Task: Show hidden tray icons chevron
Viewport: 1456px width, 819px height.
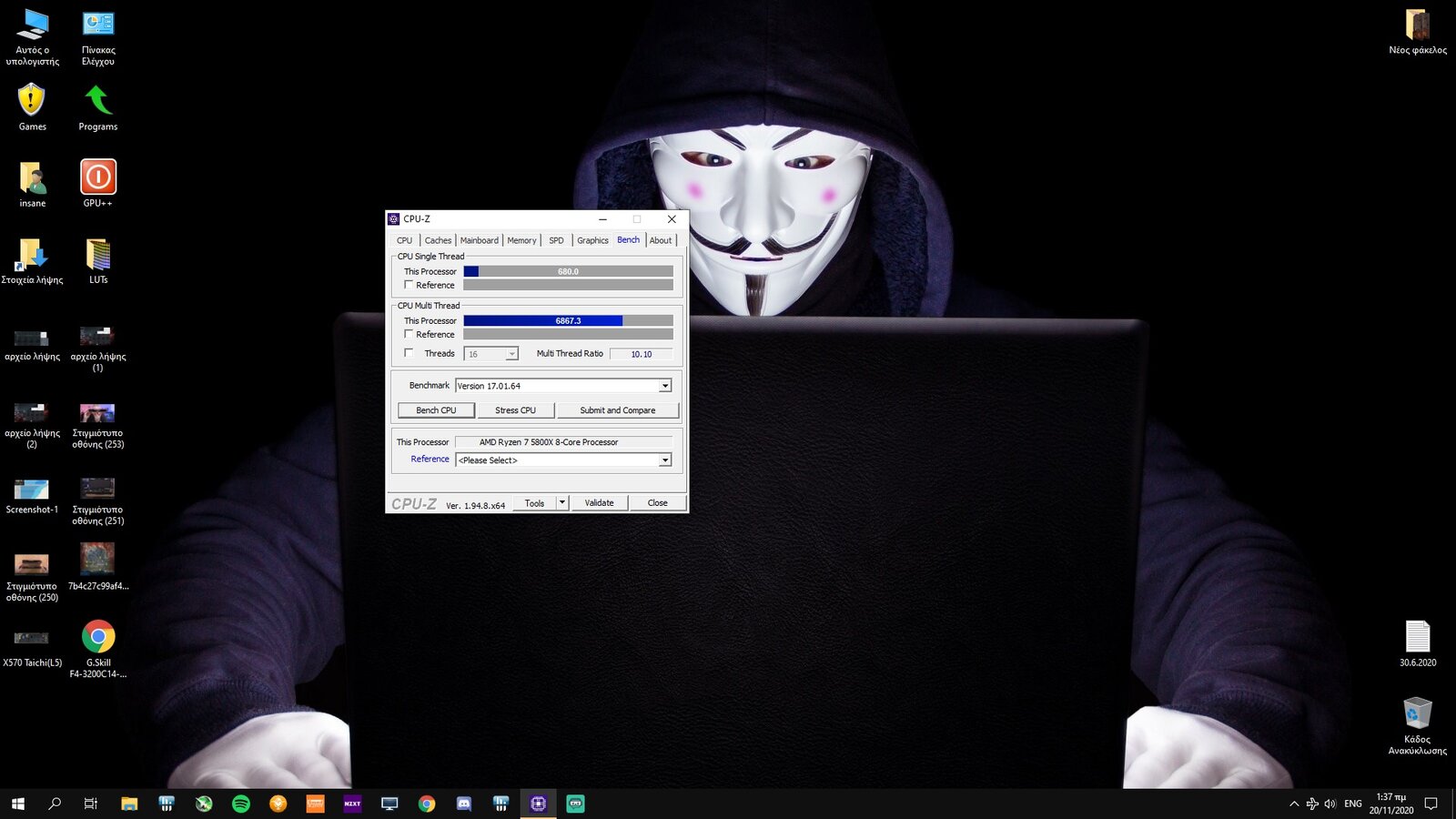Action: point(1294,804)
